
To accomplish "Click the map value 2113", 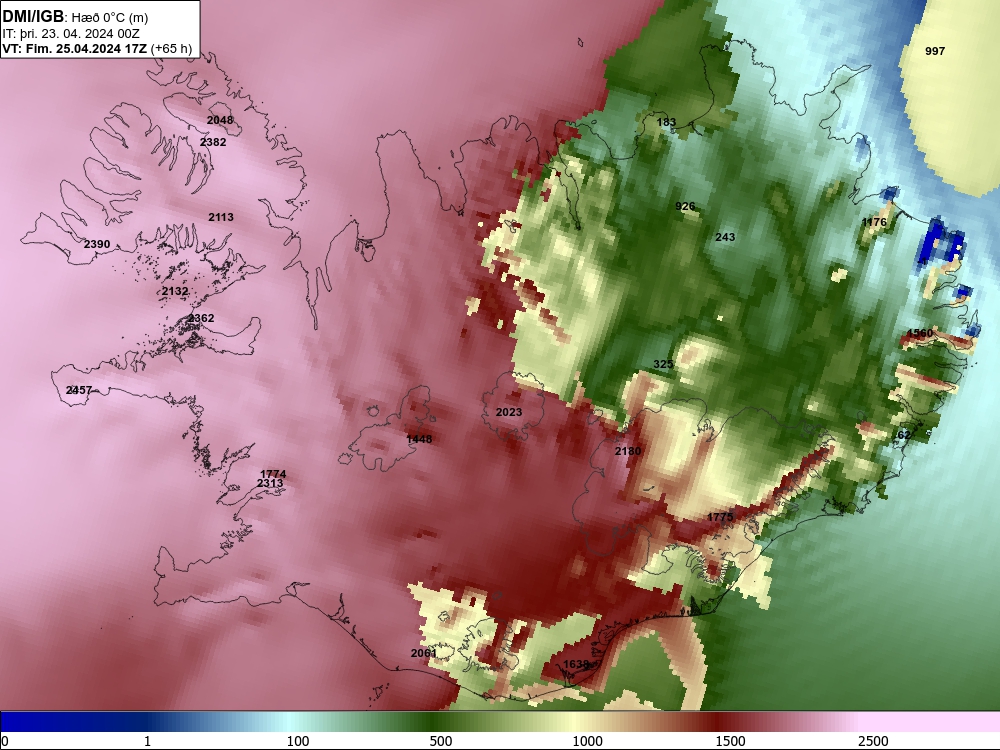I will [221, 217].
